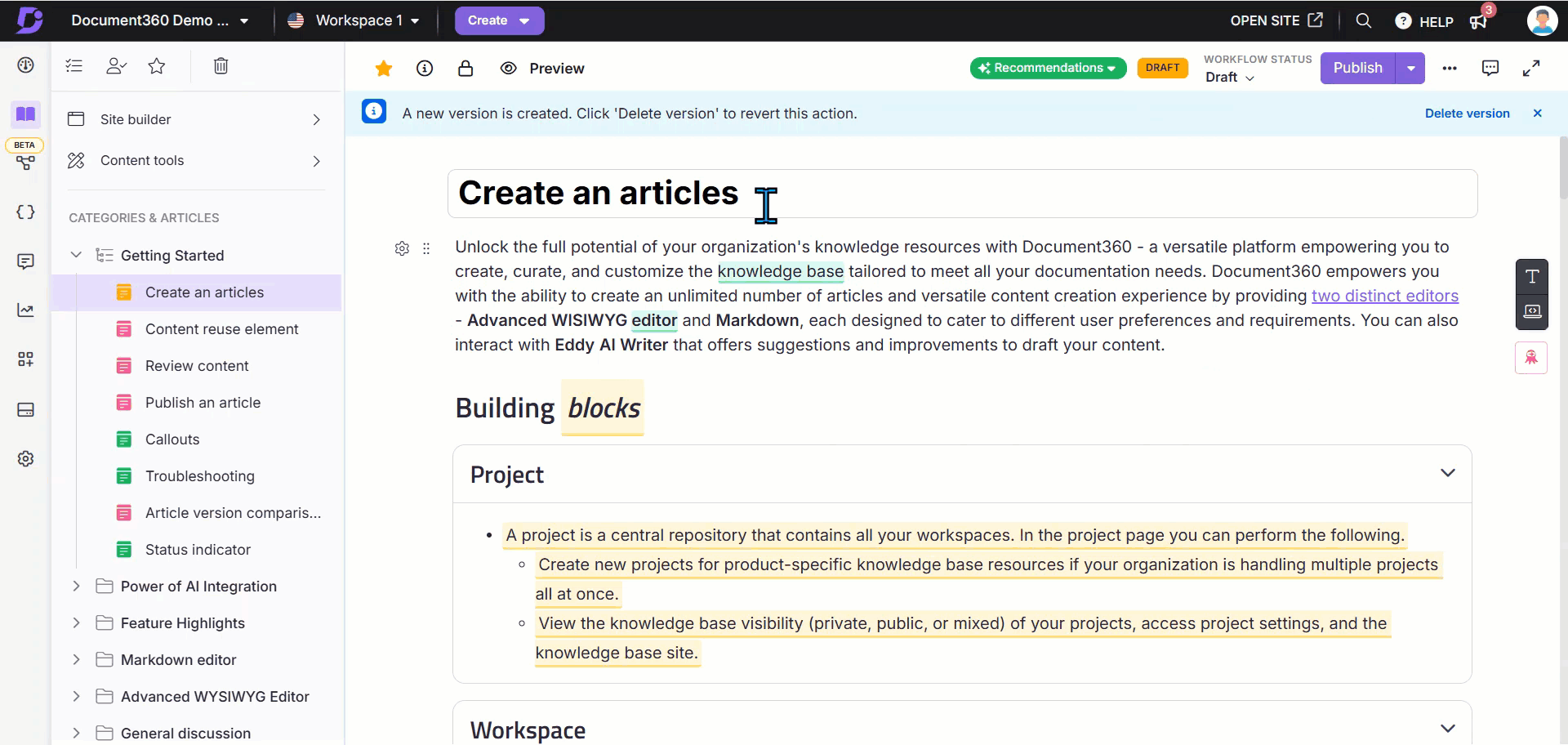This screenshot has height=745, width=1568.
Task: Open the API documentation braces icon
Action: pyautogui.click(x=25, y=212)
